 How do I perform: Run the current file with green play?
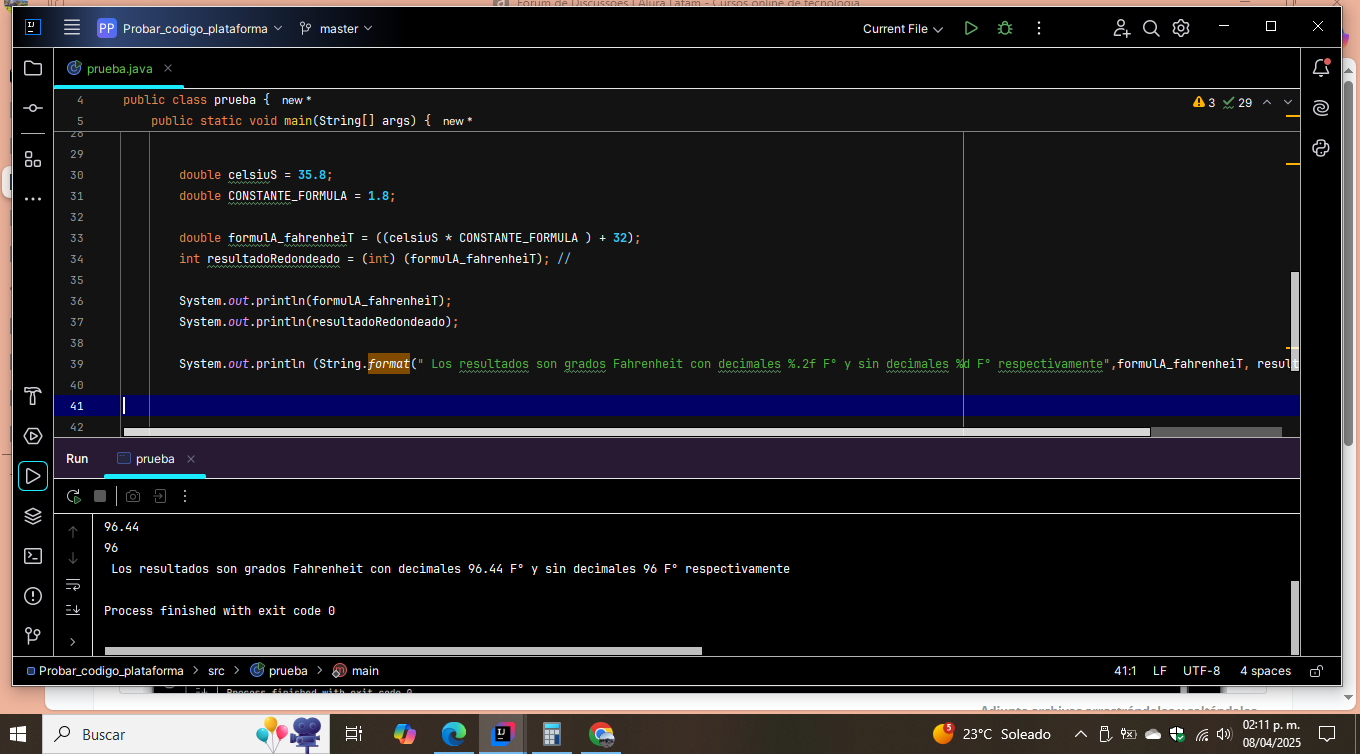971,28
